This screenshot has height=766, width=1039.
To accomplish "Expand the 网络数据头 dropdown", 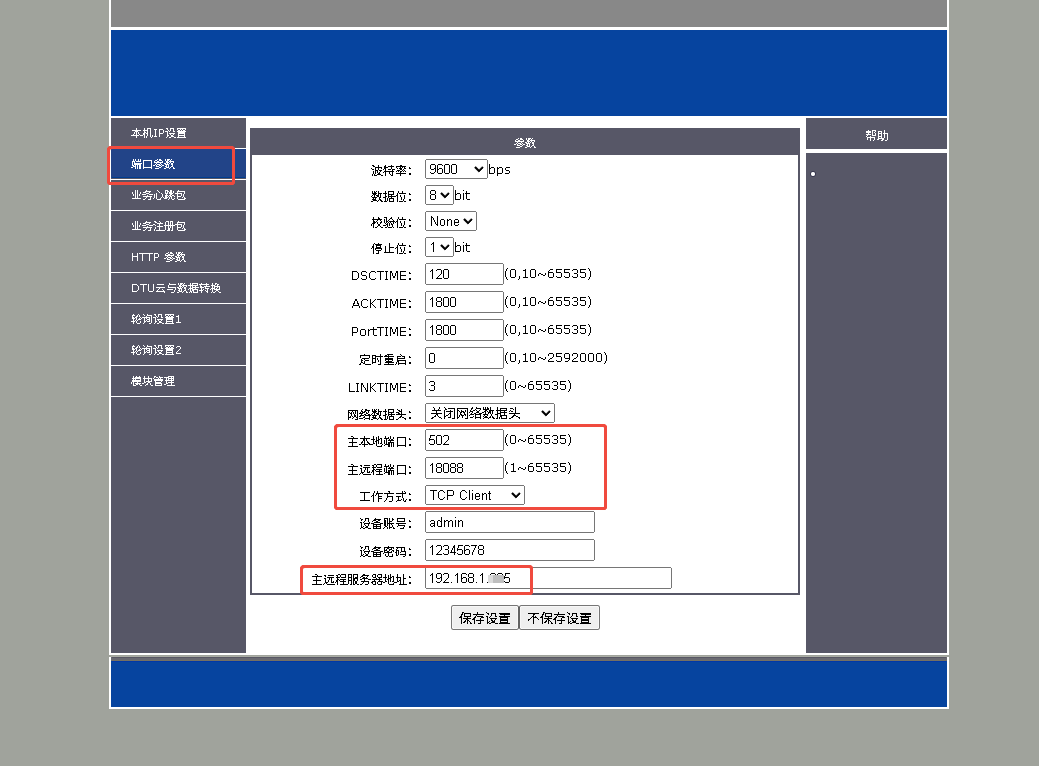I will click(489, 413).
